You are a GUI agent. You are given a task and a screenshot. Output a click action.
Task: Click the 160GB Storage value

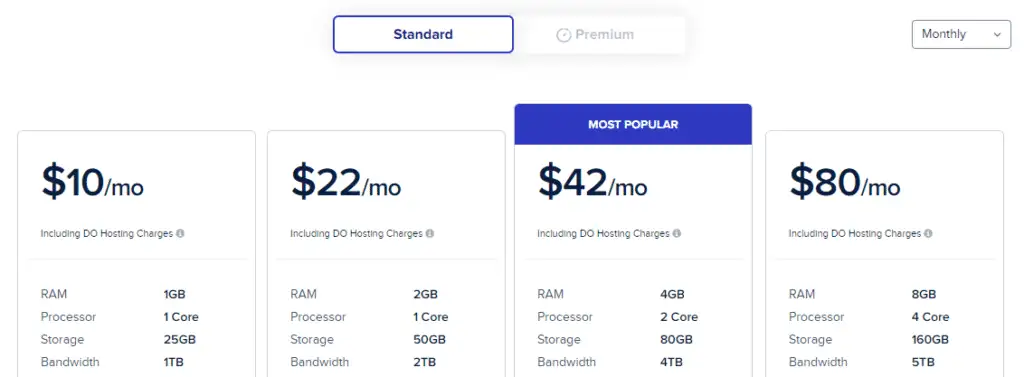[x=930, y=340]
